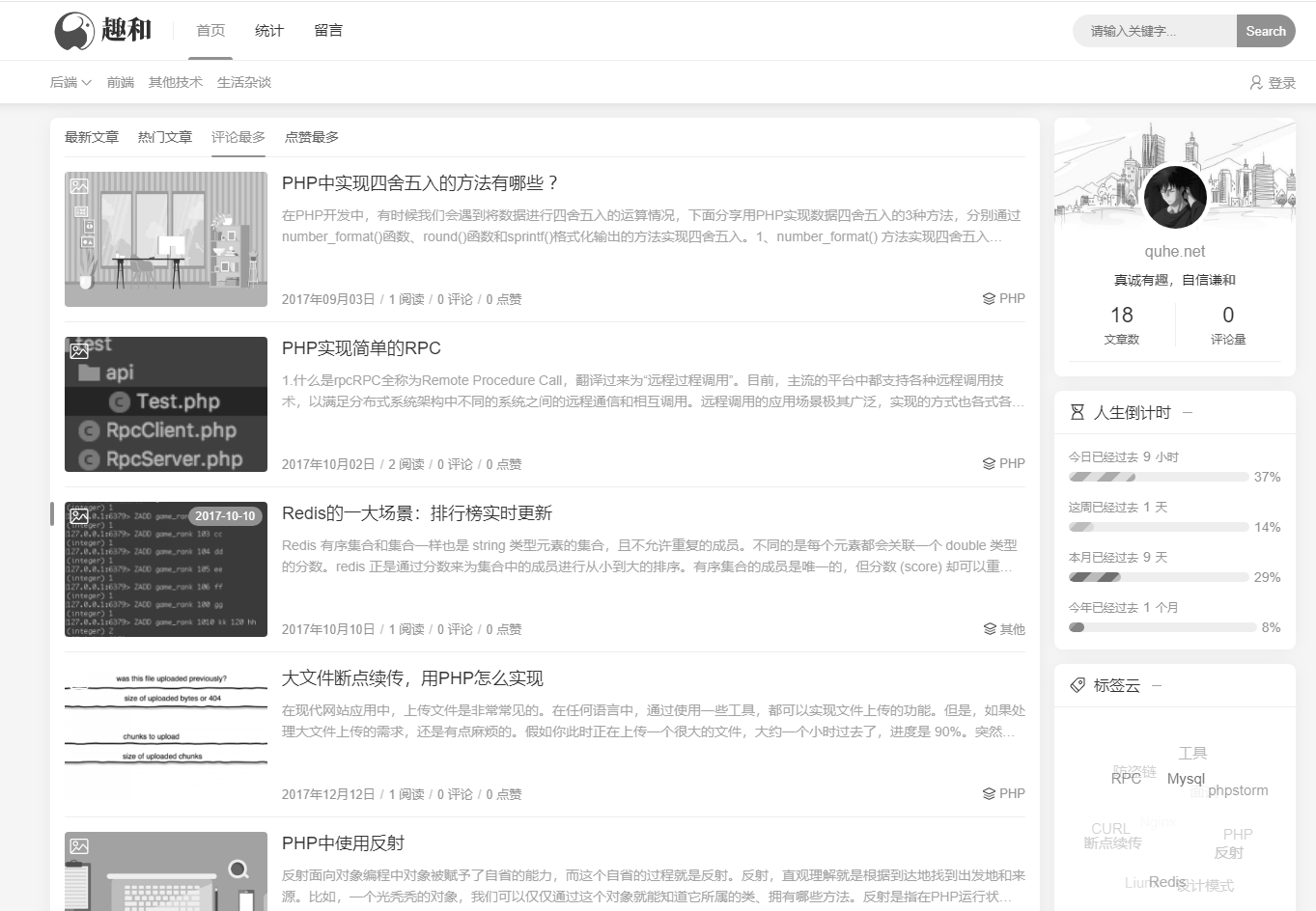Click PHP category icon in 四舍五入 row
This screenshot has width=1316, height=911.
click(x=989, y=299)
